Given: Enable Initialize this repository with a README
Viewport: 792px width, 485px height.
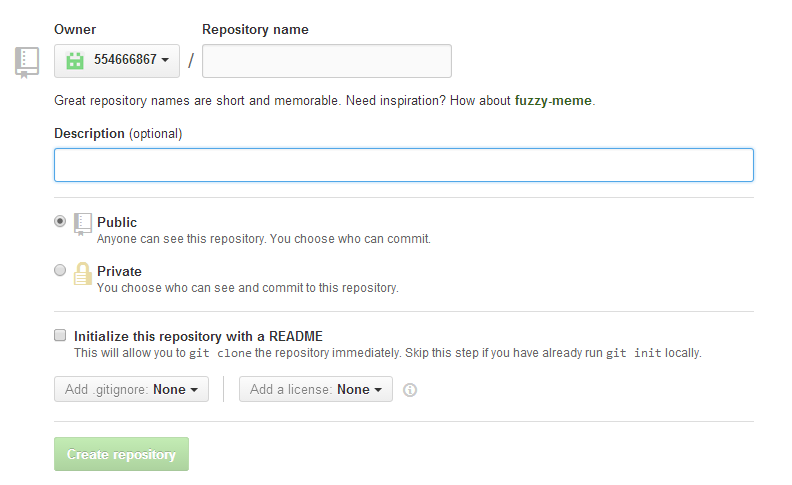Looking at the screenshot, I should pyautogui.click(x=60, y=336).
